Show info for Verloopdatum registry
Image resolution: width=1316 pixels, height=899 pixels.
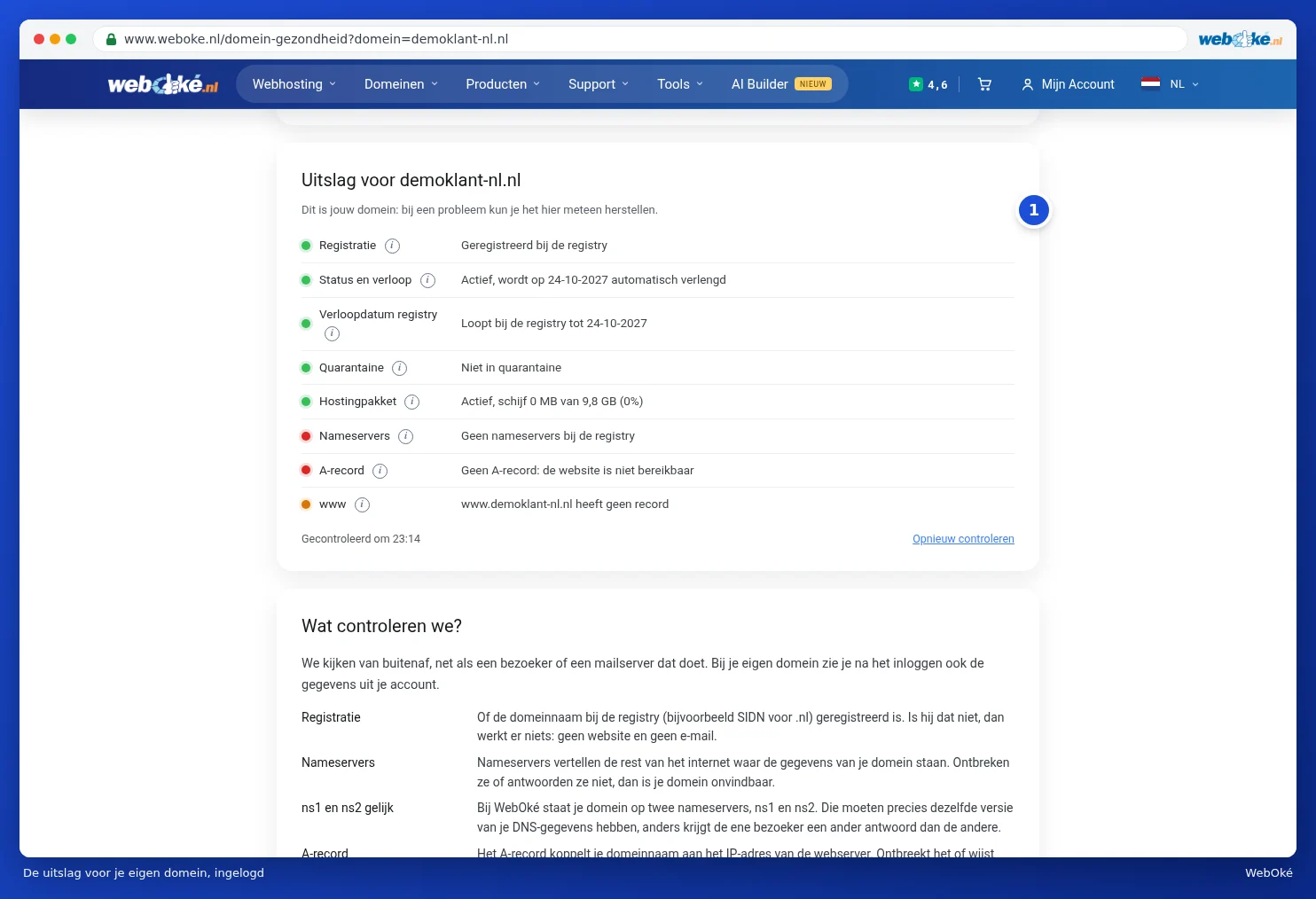pyautogui.click(x=332, y=333)
